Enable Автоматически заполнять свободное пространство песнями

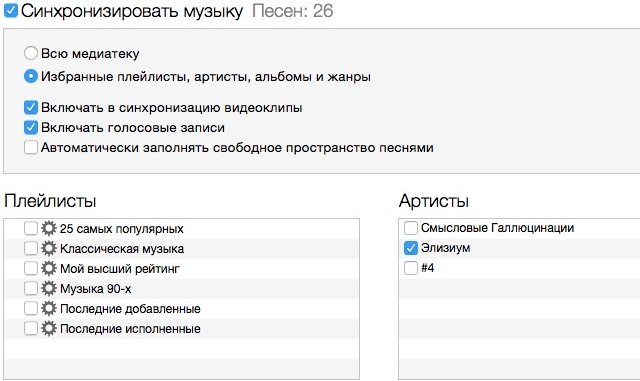click(x=31, y=147)
